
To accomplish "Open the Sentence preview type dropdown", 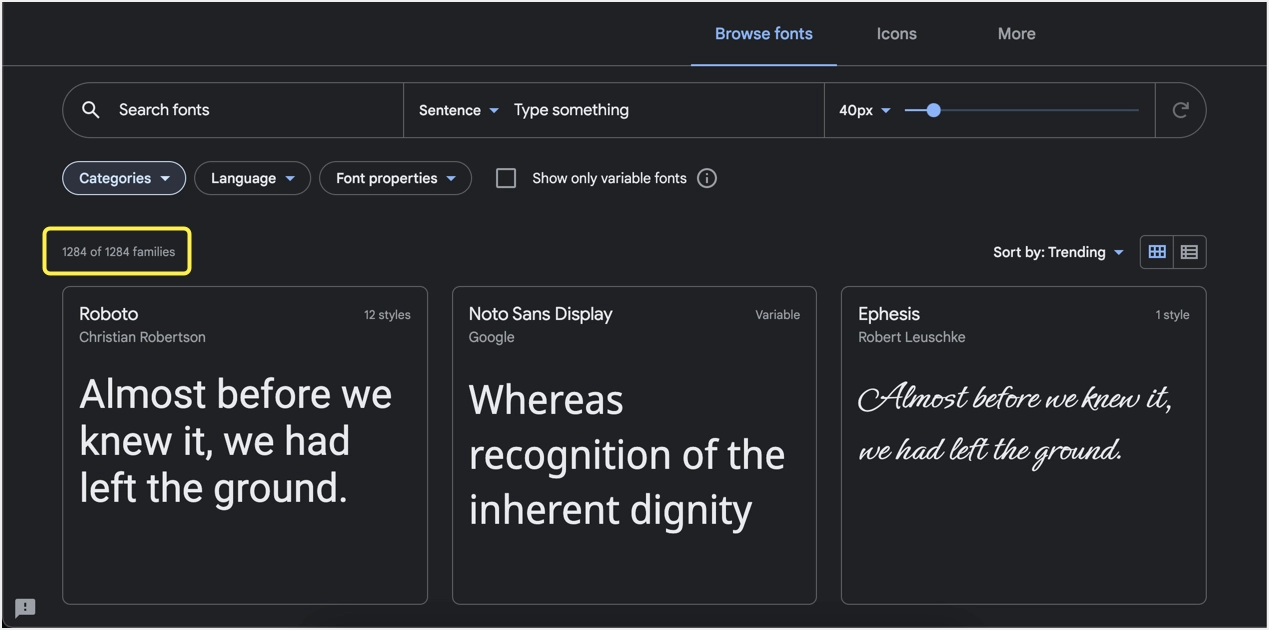I will click(458, 110).
